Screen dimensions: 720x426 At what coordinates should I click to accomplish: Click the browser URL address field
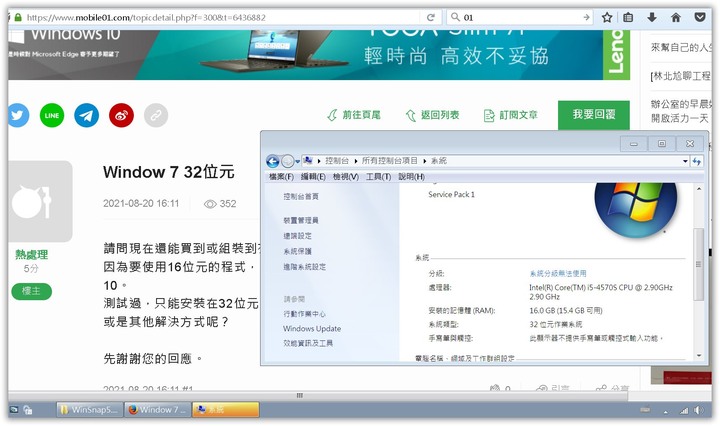click(223, 17)
